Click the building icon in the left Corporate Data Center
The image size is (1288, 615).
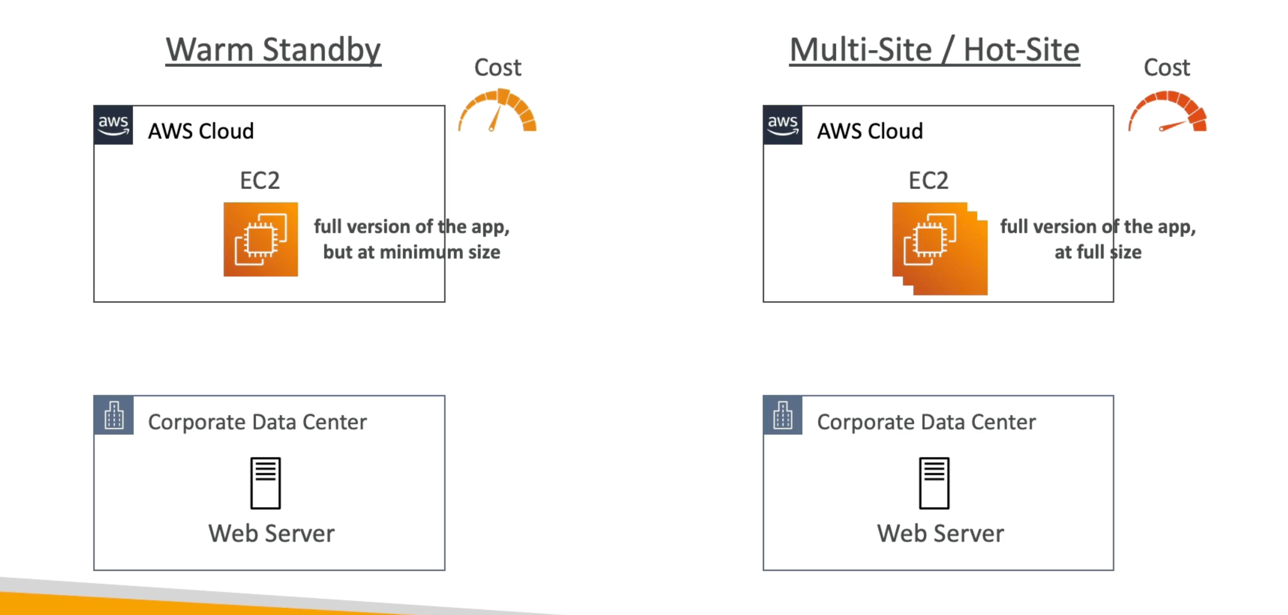(113, 415)
